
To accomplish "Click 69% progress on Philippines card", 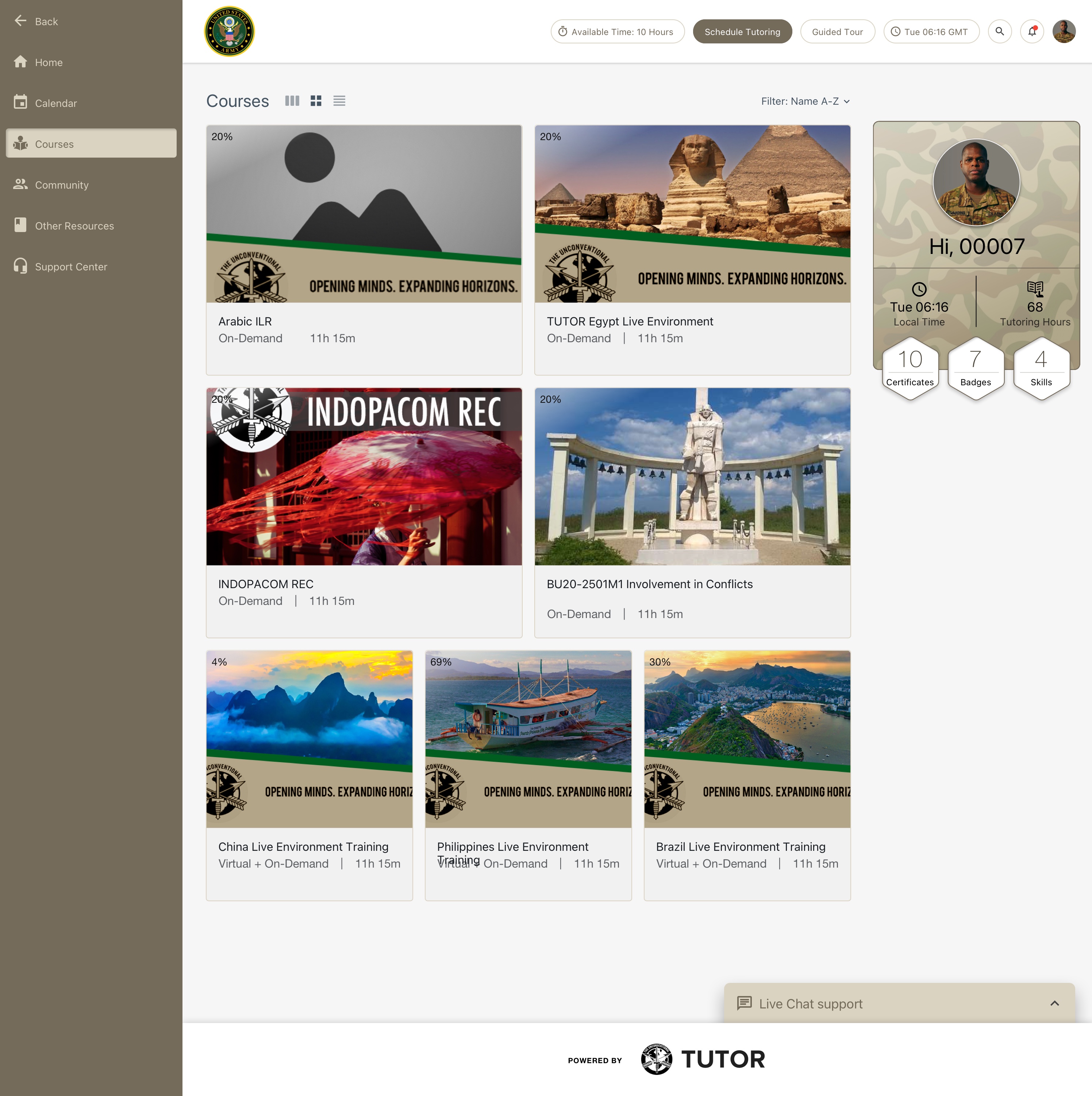I will 441,662.
